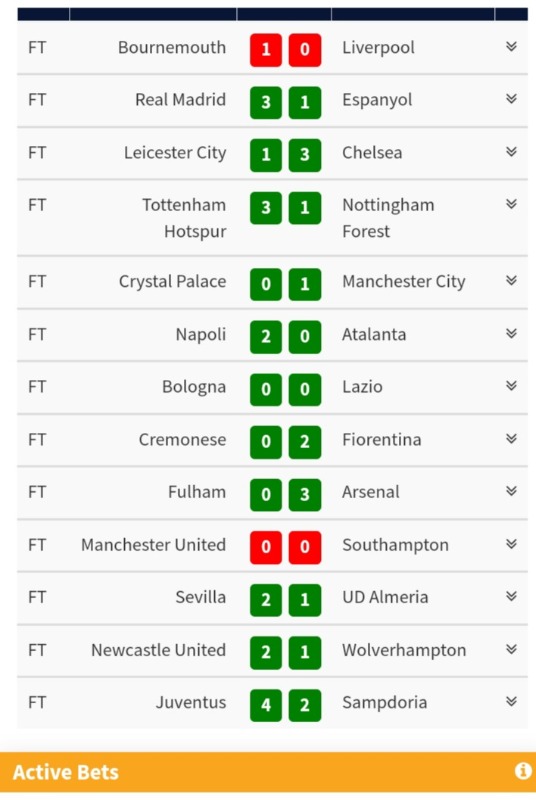Expand the Tottenham Hotspur vs Nottingham Forest row
Image resolution: width=536 pixels, height=800 pixels.
click(511, 205)
